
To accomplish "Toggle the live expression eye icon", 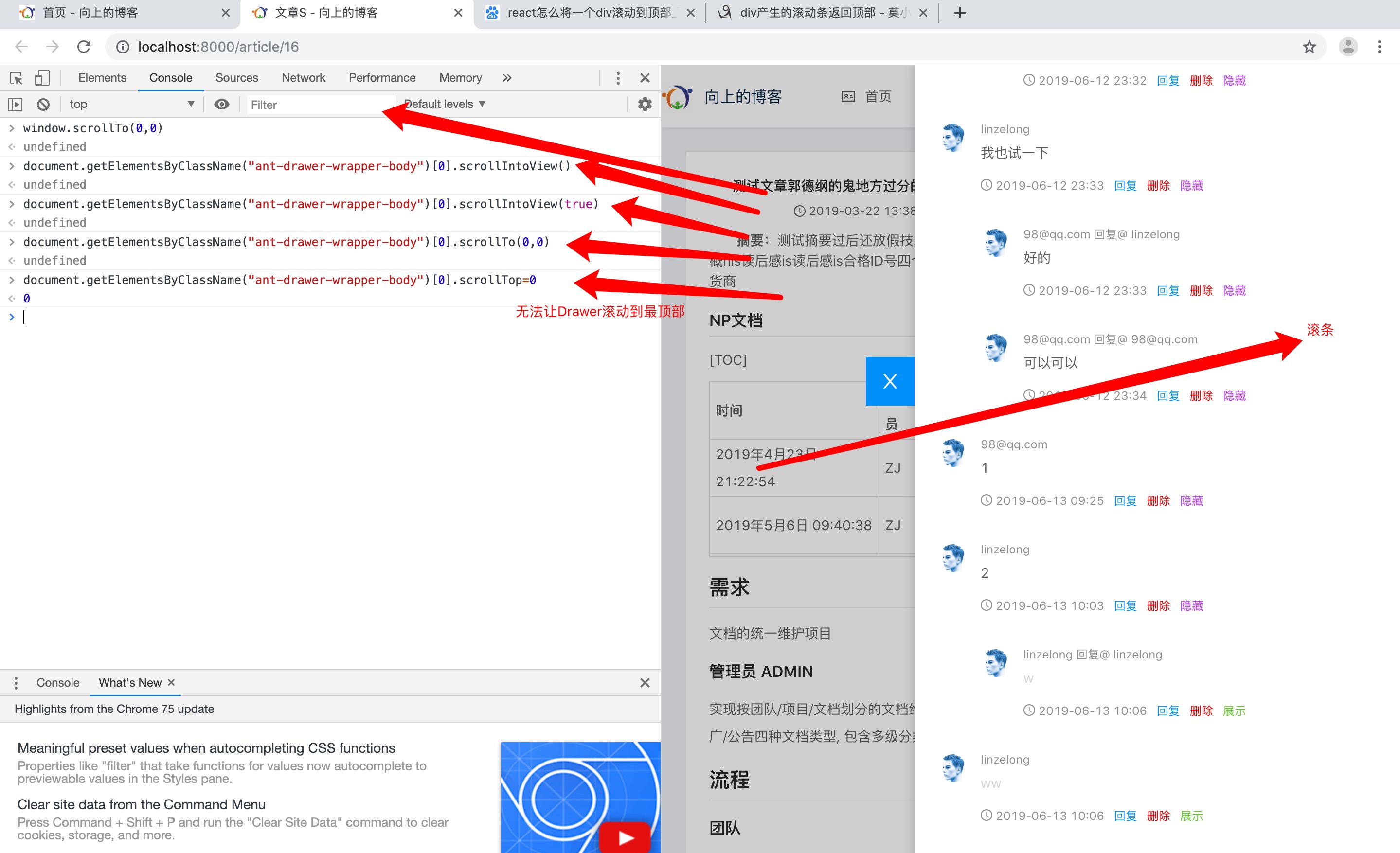I will 222,105.
